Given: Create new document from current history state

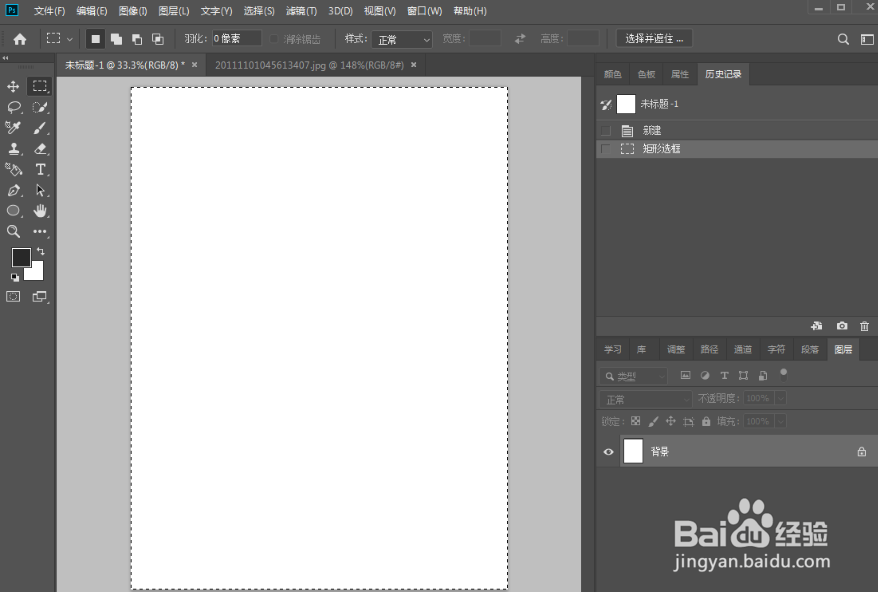Looking at the screenshot, I should (816, 326).
